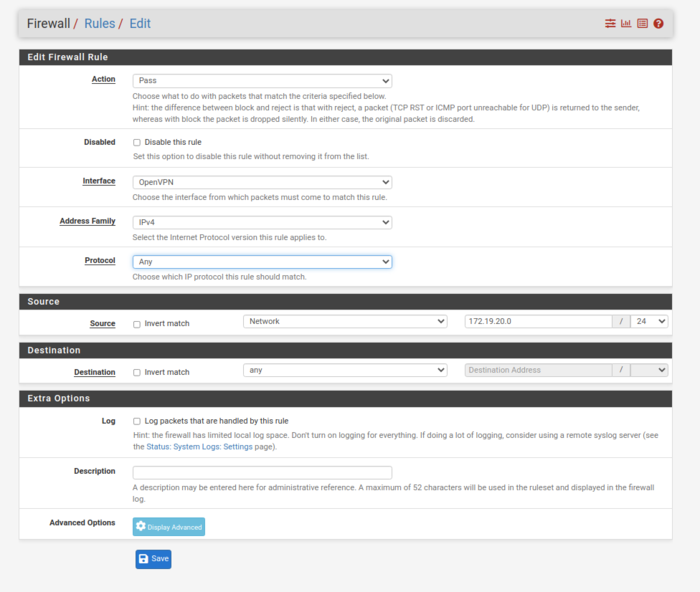This screenshot has height=592, width=700.
Task: Click the Protocol field label
Action: (100, 260)
